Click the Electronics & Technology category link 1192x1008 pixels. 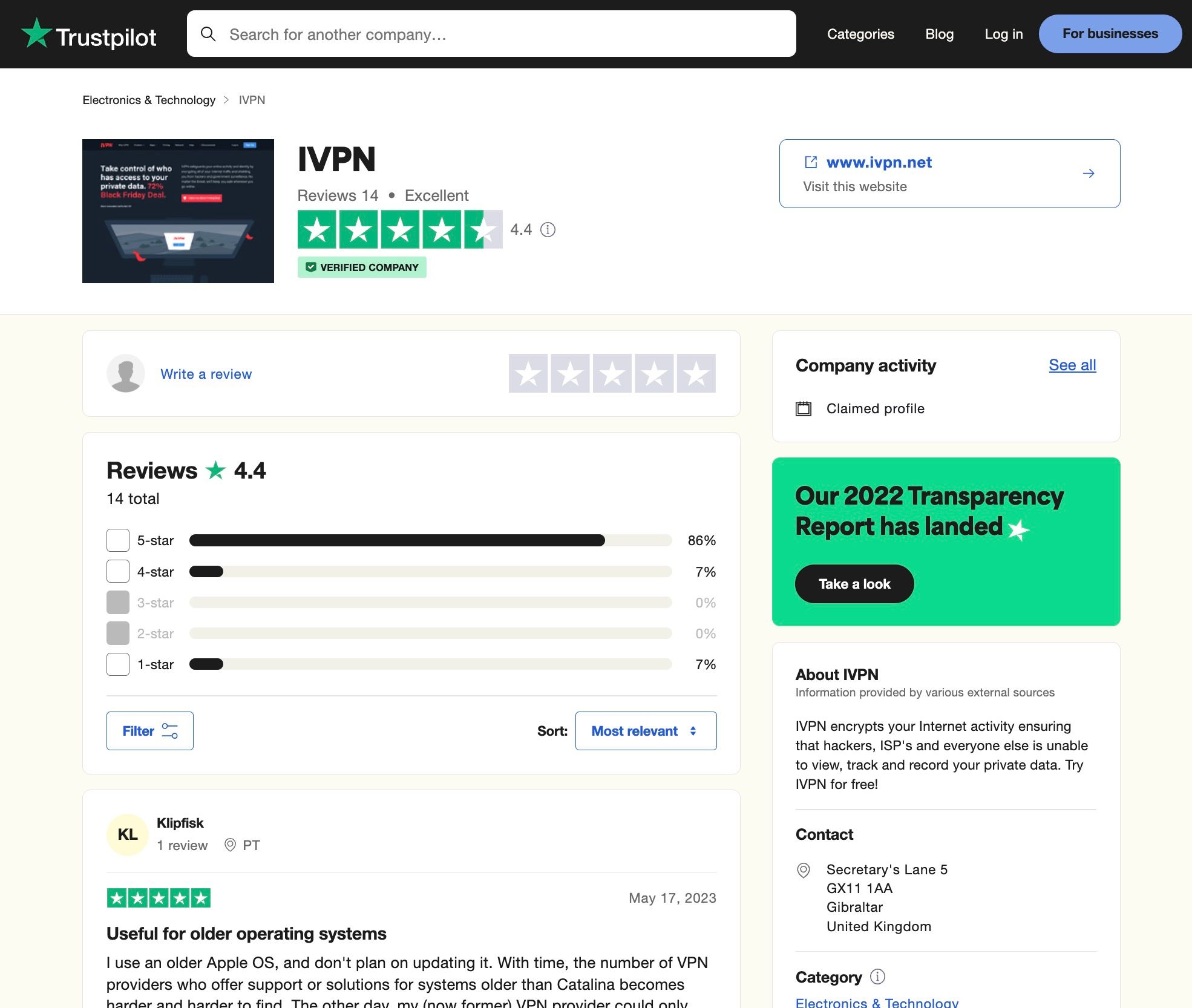tap(877, 1002)
